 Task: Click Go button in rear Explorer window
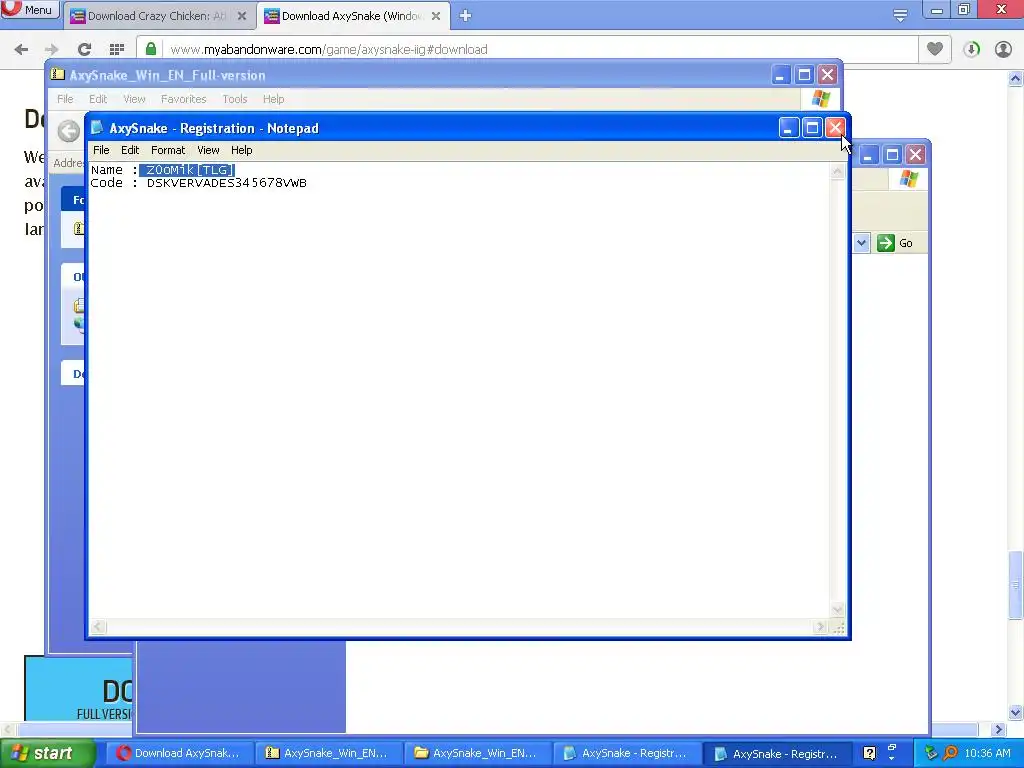tap(896, 243)
